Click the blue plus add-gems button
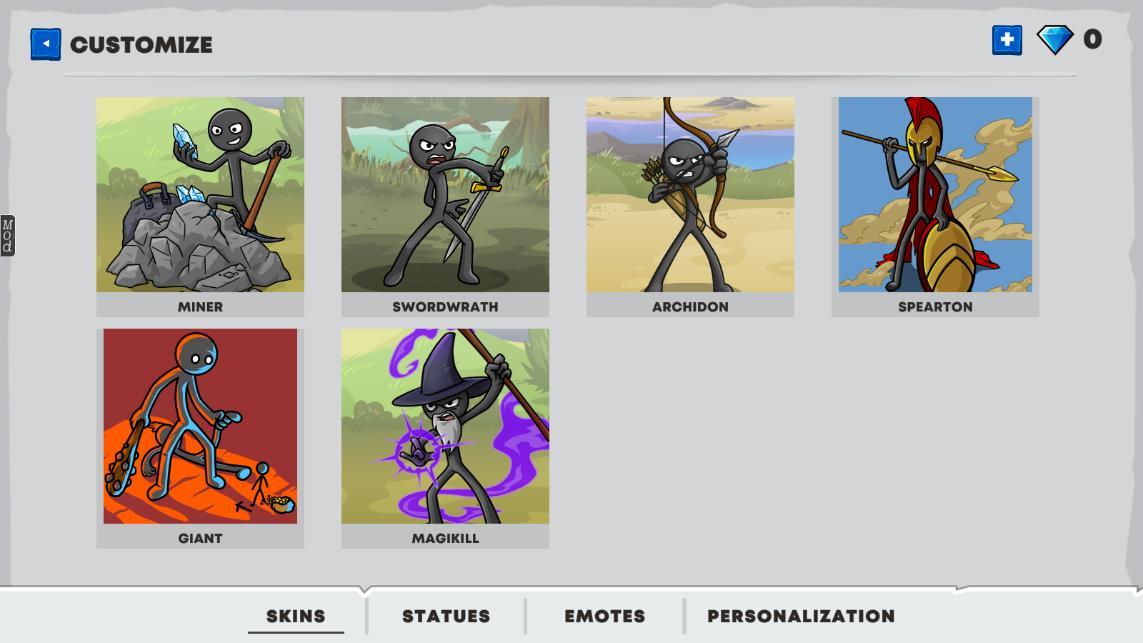 click(1007, 40)
